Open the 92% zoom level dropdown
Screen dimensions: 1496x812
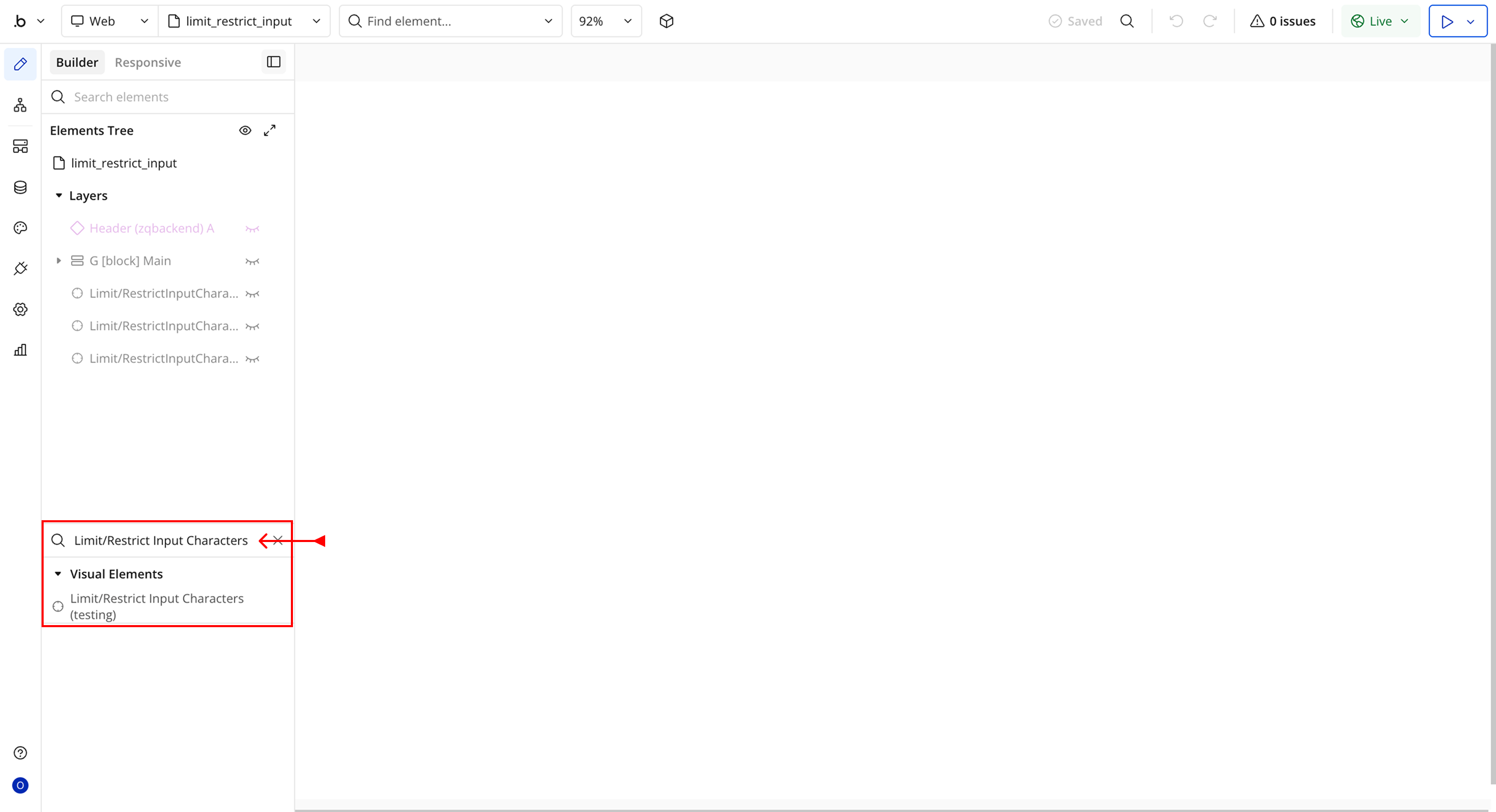pos(605,21)
